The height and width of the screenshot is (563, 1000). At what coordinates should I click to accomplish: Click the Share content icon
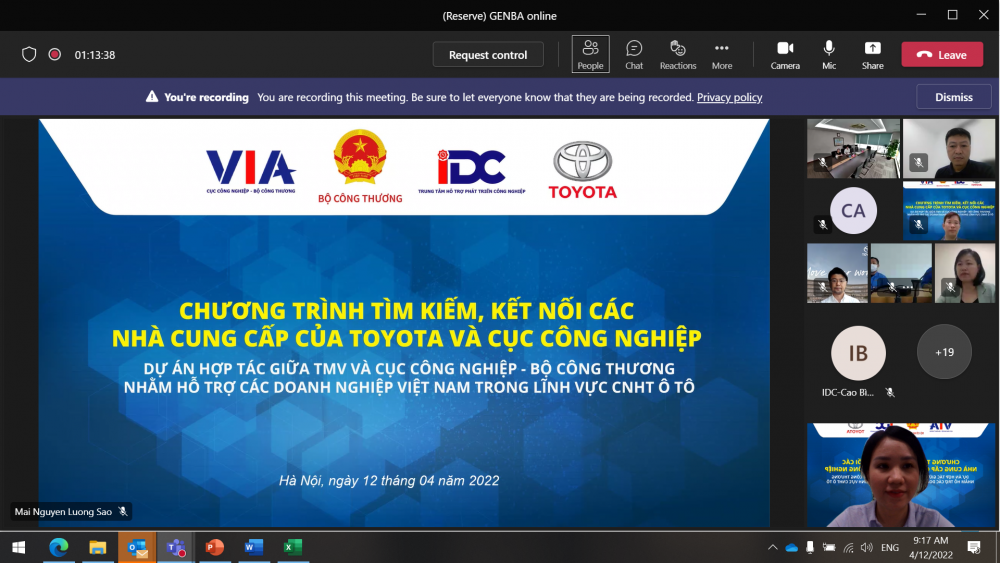pos(872,54)
